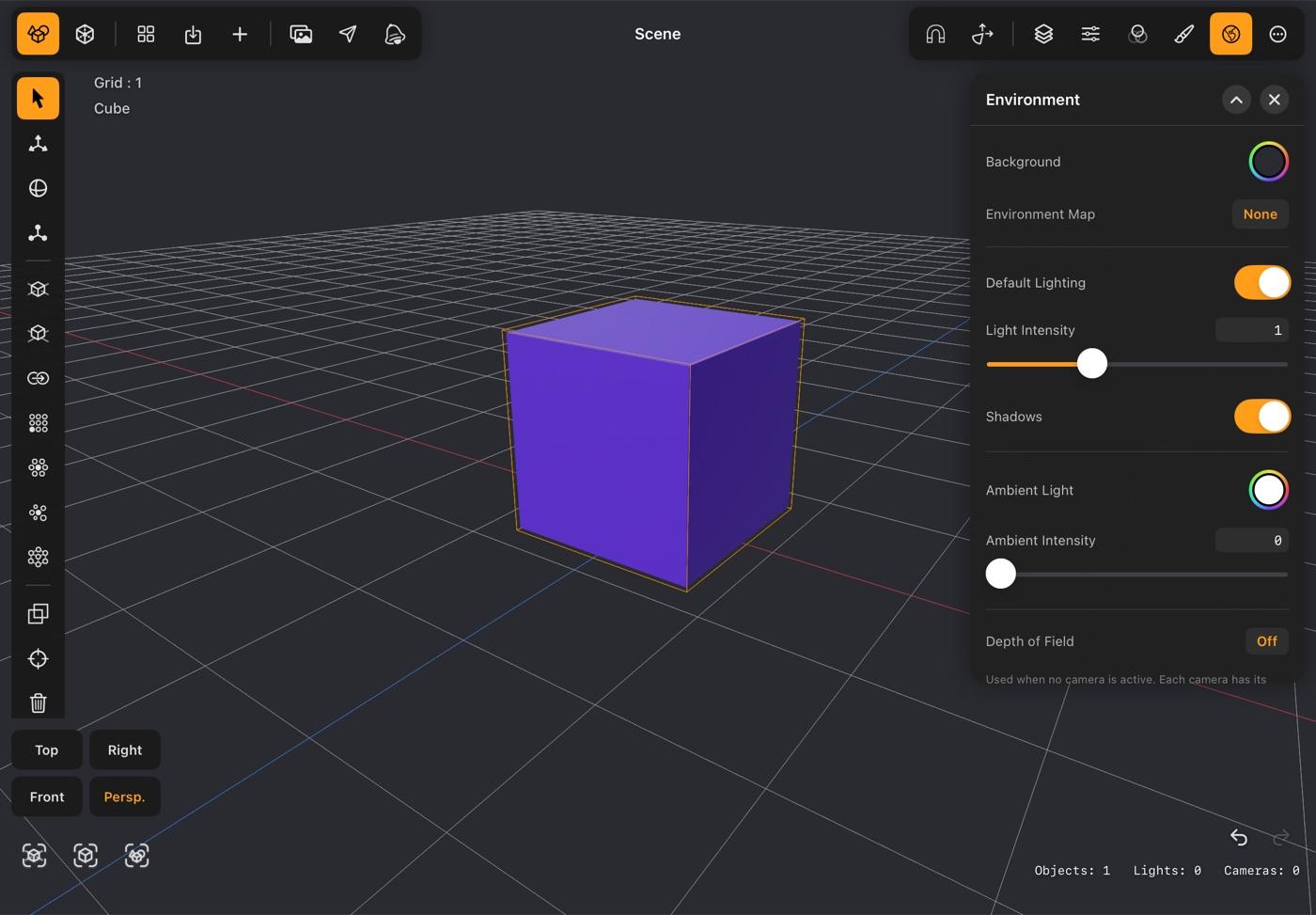The image size is (1316, 915).
Task: Open the Ambient Light color picker
Action: pyautogui.click(x=1268, y=490)
